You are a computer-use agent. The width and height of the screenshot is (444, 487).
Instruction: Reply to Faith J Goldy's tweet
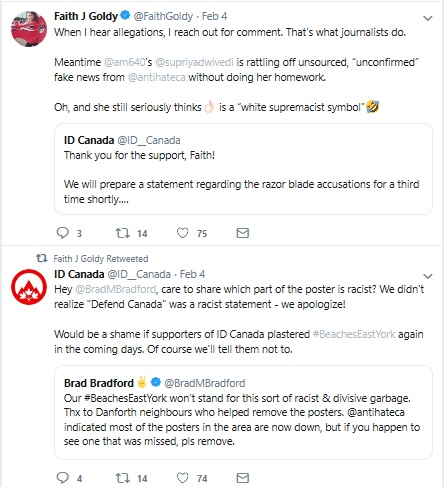pos(63,233)
